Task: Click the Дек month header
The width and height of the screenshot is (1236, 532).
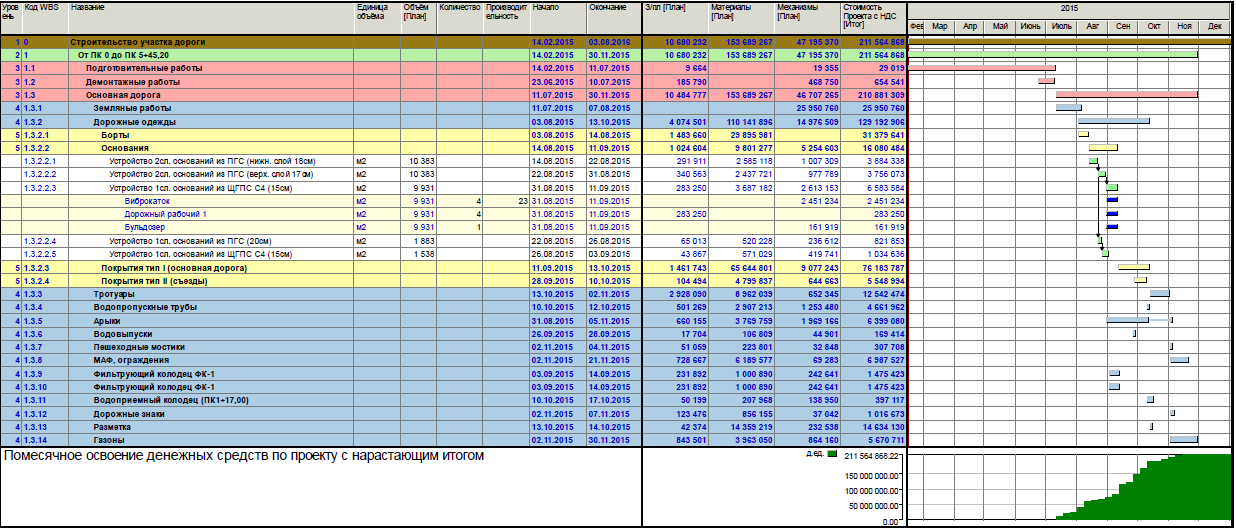Action: tap(1215, 26)
